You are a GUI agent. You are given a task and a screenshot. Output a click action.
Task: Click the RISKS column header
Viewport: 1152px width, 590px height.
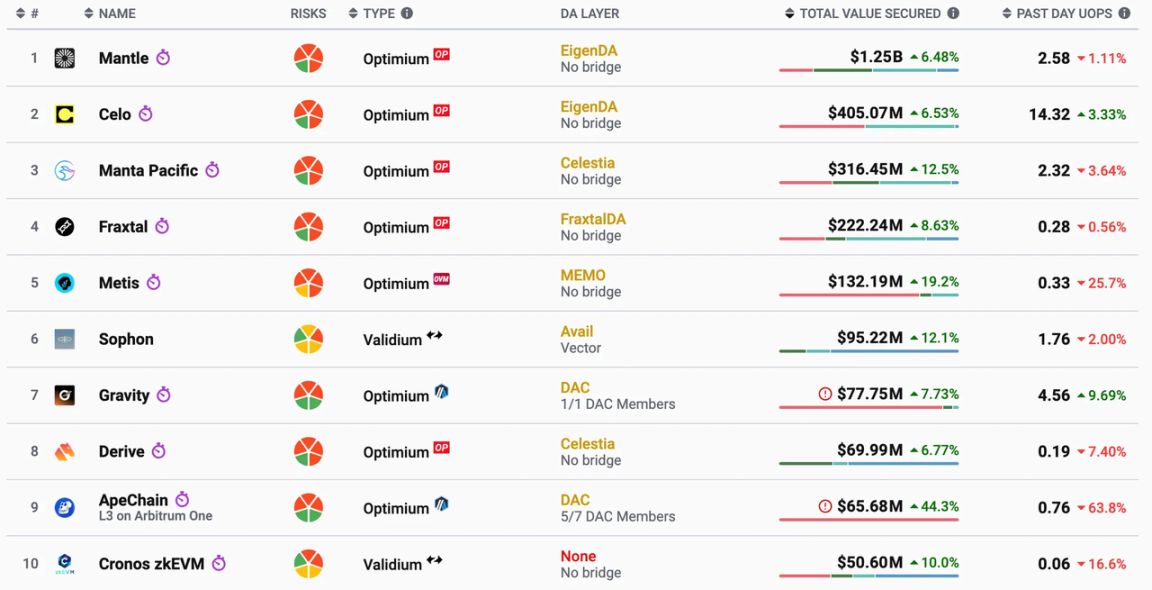[x=308, y=14]
